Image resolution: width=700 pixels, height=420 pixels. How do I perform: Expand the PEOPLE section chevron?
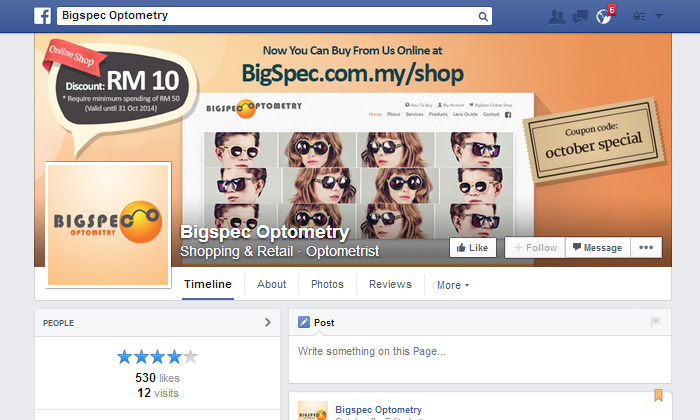pyautogui.click(x=268, y=322)
